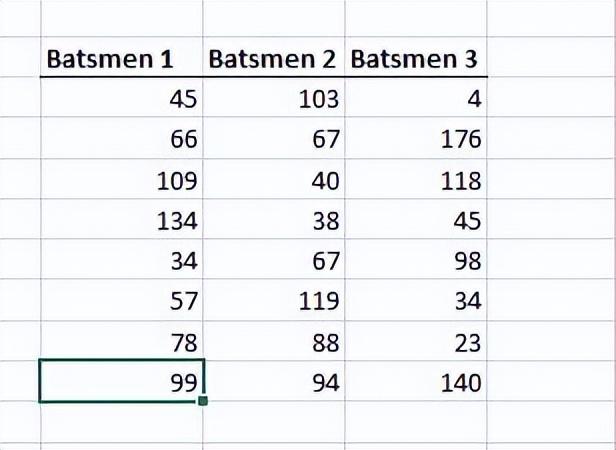Image resolution: width=616 pixels, height=450 pixels.
Task: Click the cell with value 88
Action: click(274, 341)
